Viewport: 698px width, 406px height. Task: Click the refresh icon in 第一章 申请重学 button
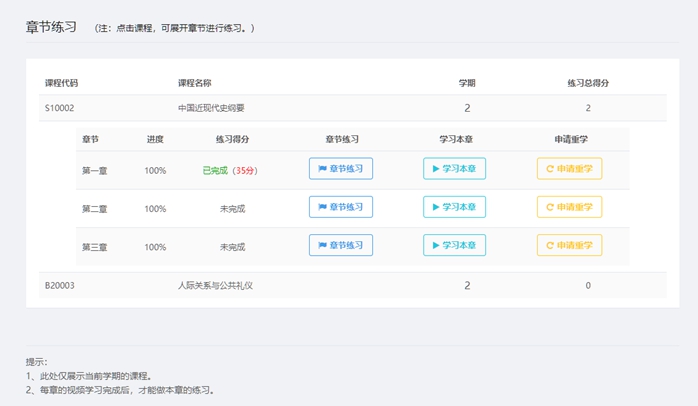point(550,169)
